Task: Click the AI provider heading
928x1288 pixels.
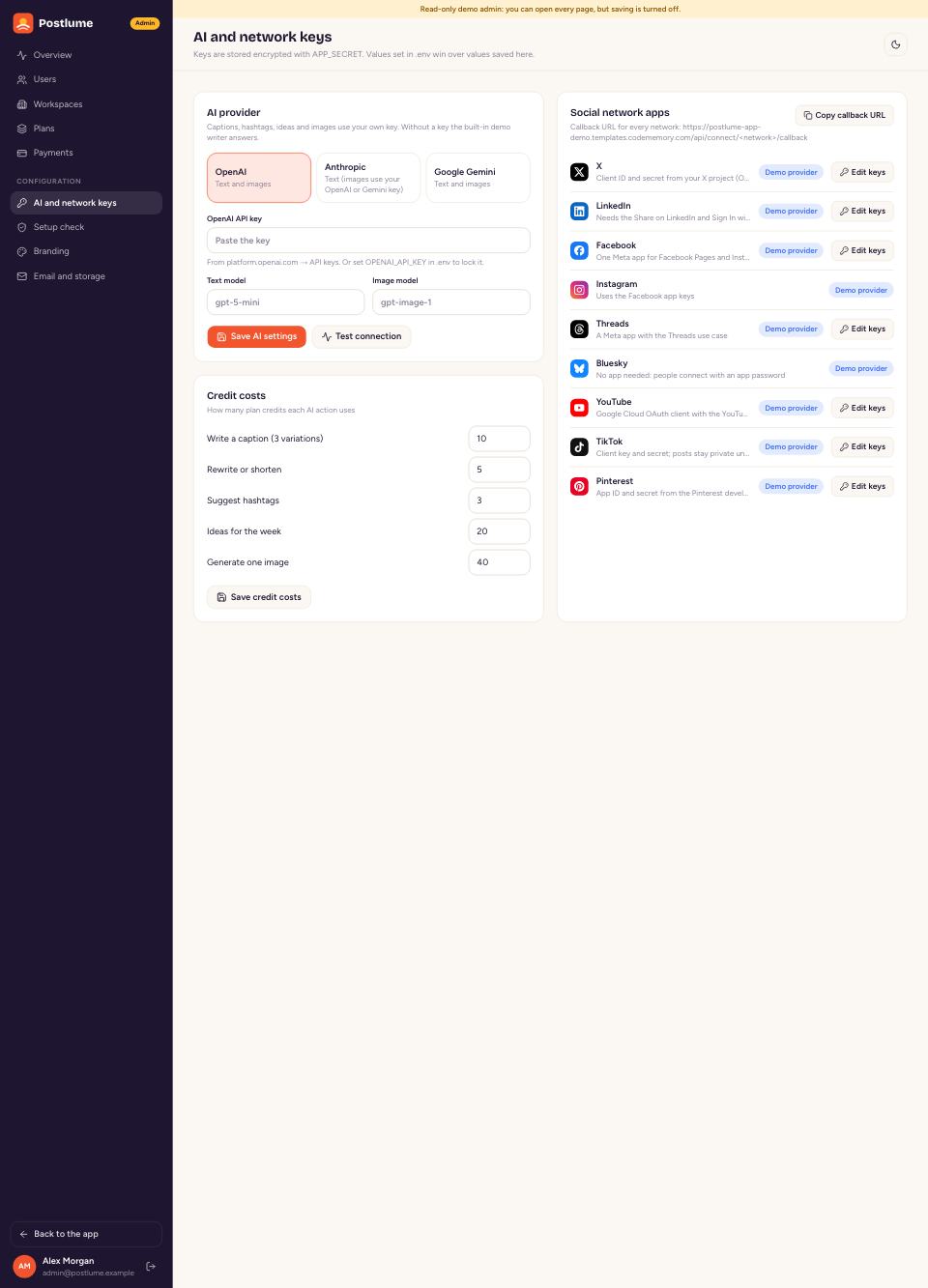Action: point(234,113)
